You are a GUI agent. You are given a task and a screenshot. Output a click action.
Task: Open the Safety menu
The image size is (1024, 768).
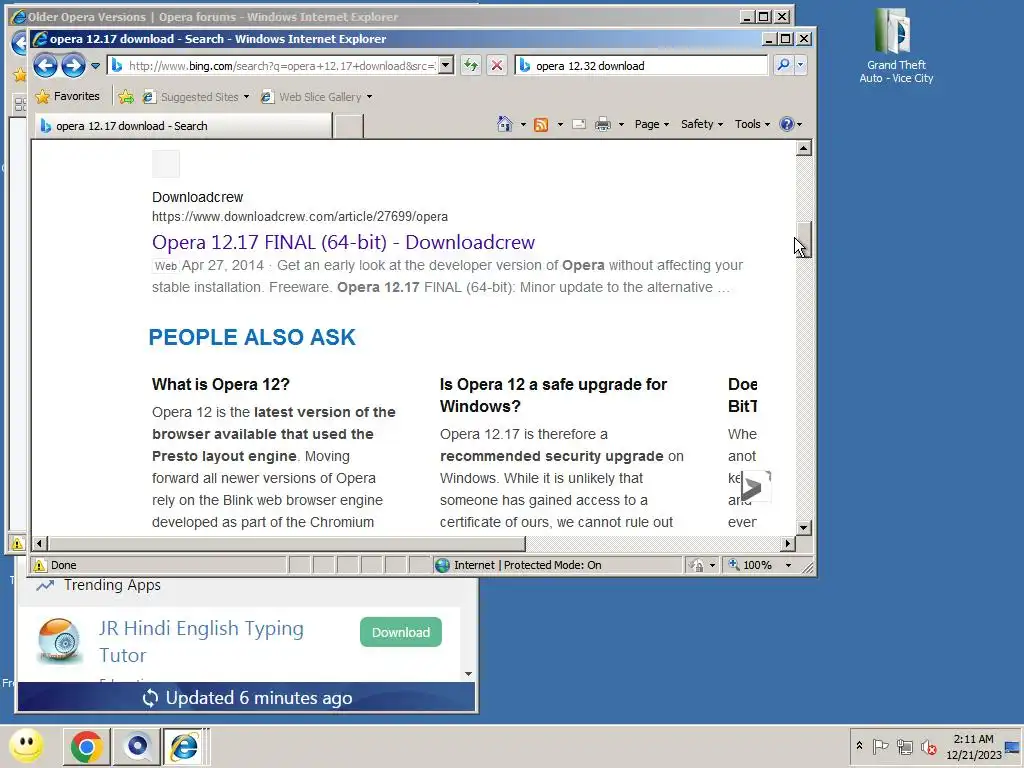coord(702,124)
